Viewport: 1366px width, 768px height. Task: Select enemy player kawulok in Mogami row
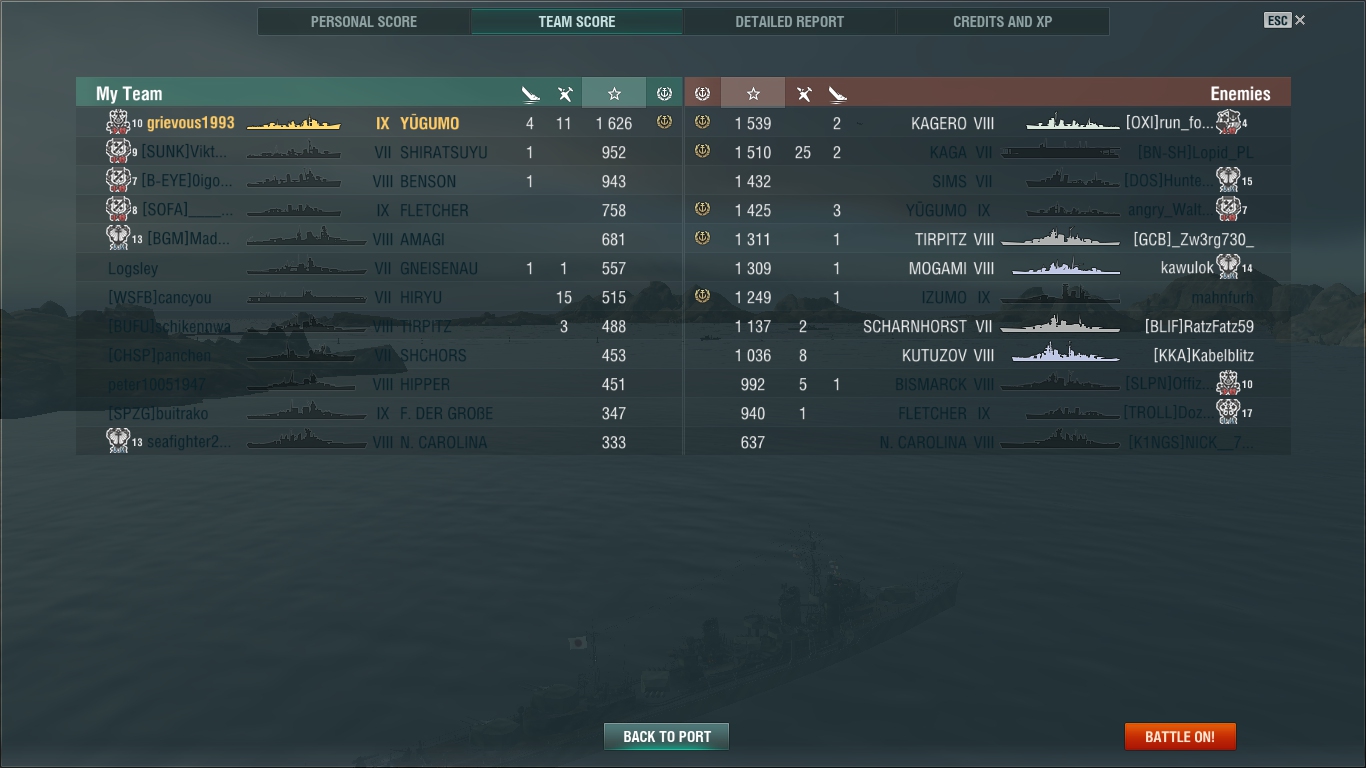tap(1187, 268)
